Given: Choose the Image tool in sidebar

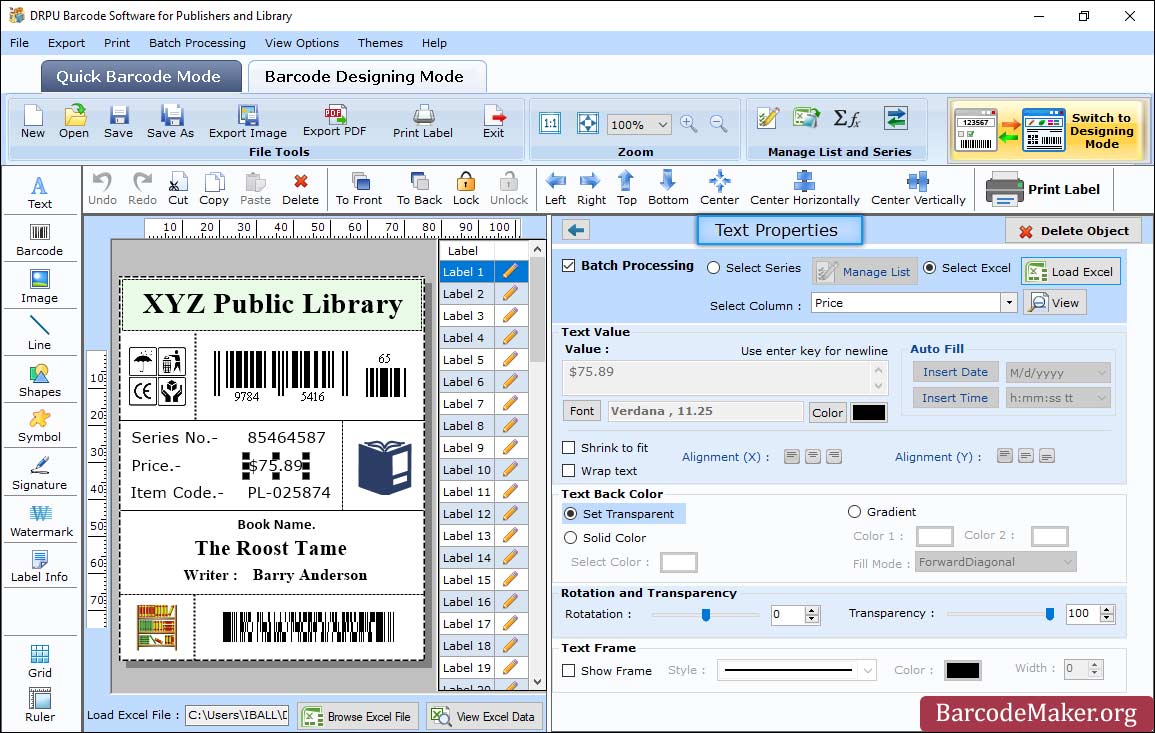Looking at the screenshot, I should click(x=40, y=287).
